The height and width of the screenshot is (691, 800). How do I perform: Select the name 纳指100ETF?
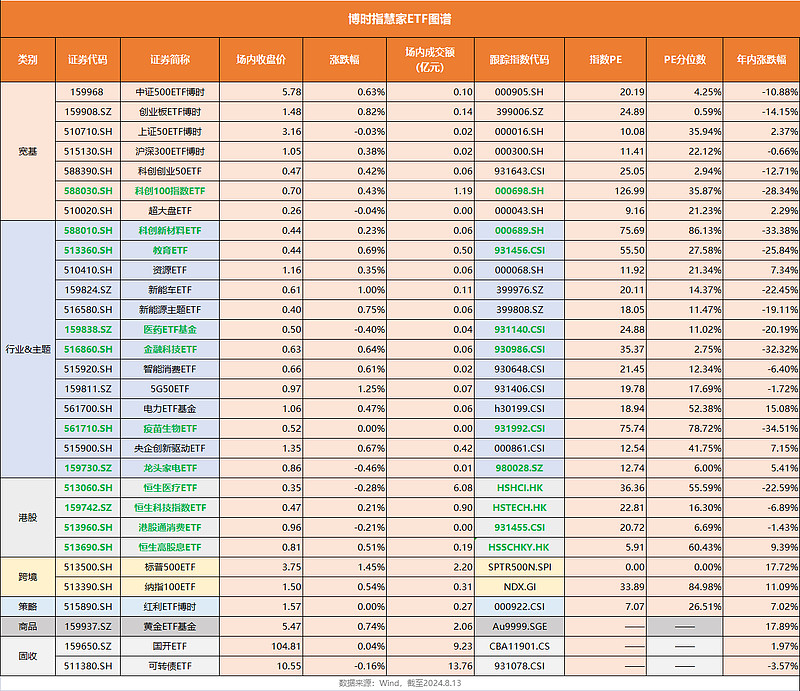(x=170, y=587)
